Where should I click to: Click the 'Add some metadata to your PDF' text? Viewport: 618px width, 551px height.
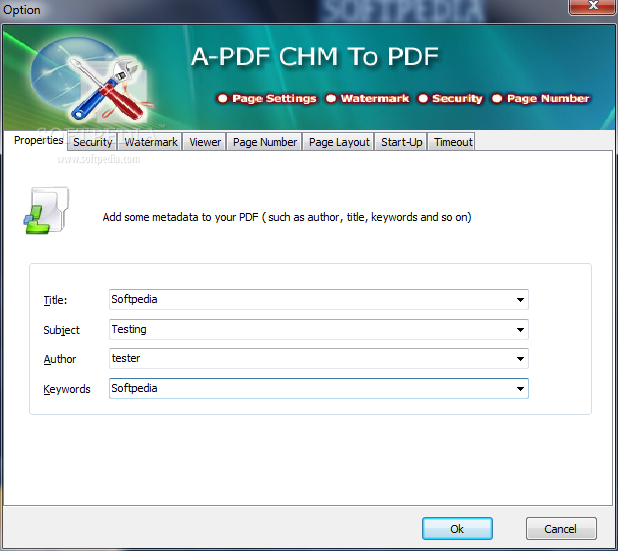(x=287, y=217)
